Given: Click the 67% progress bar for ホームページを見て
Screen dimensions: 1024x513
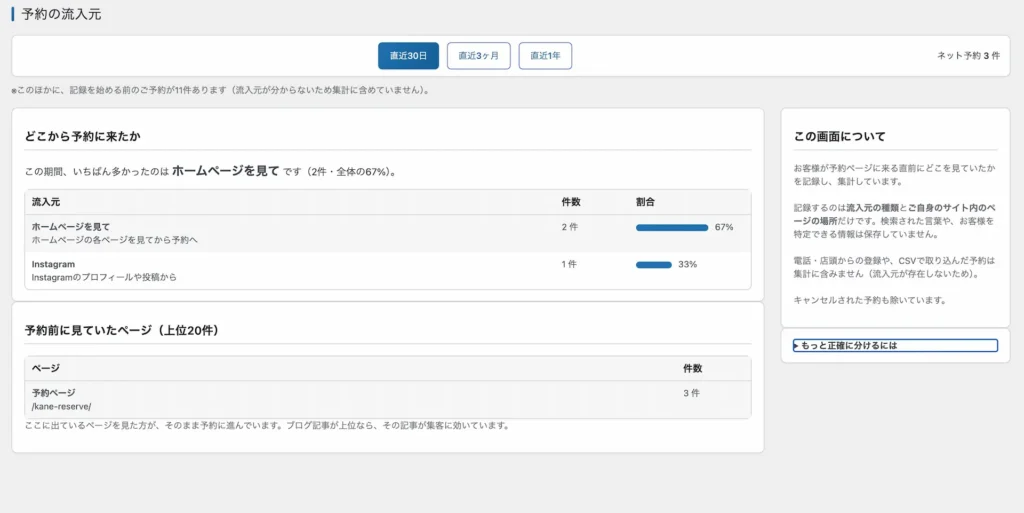Looking at the screenshot, I should coord(672,228).
